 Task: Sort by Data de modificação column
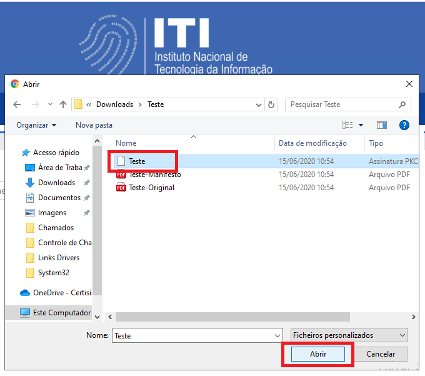[x=313, y=143]
